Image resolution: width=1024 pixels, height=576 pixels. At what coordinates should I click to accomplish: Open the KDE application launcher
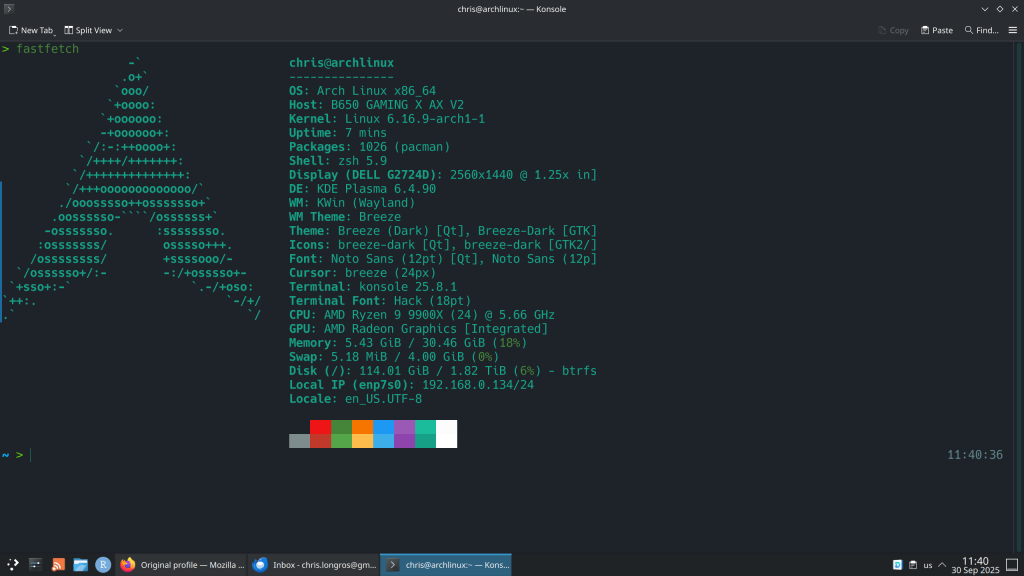(13, 565)
